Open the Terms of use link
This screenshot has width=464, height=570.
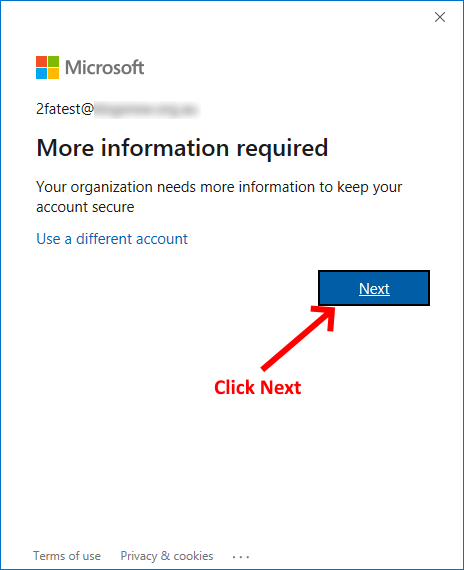pyautogui.click(x=67, y=556)
